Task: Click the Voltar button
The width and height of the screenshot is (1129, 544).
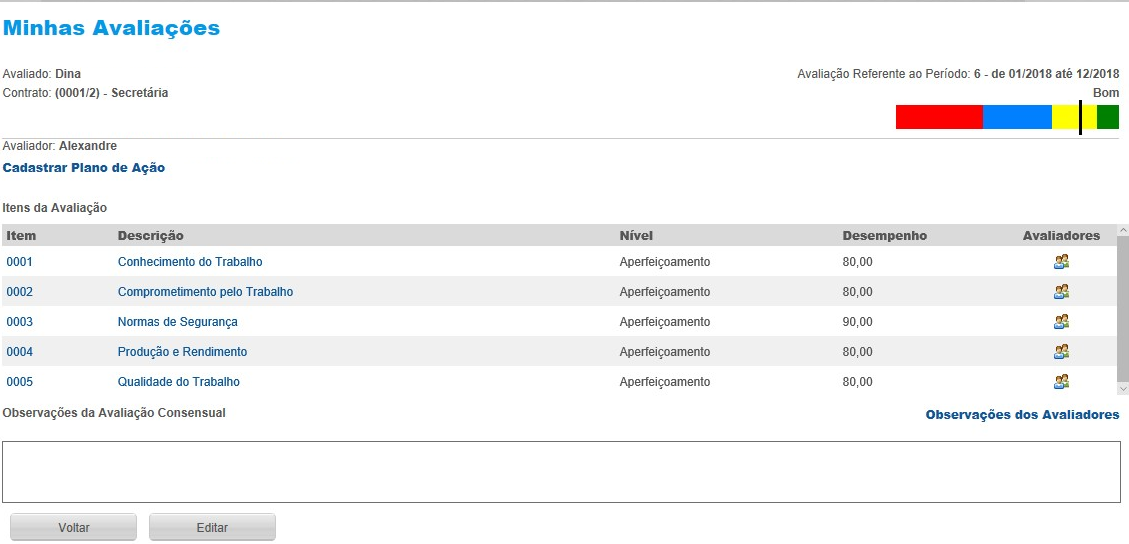Action: coord(73,528)
